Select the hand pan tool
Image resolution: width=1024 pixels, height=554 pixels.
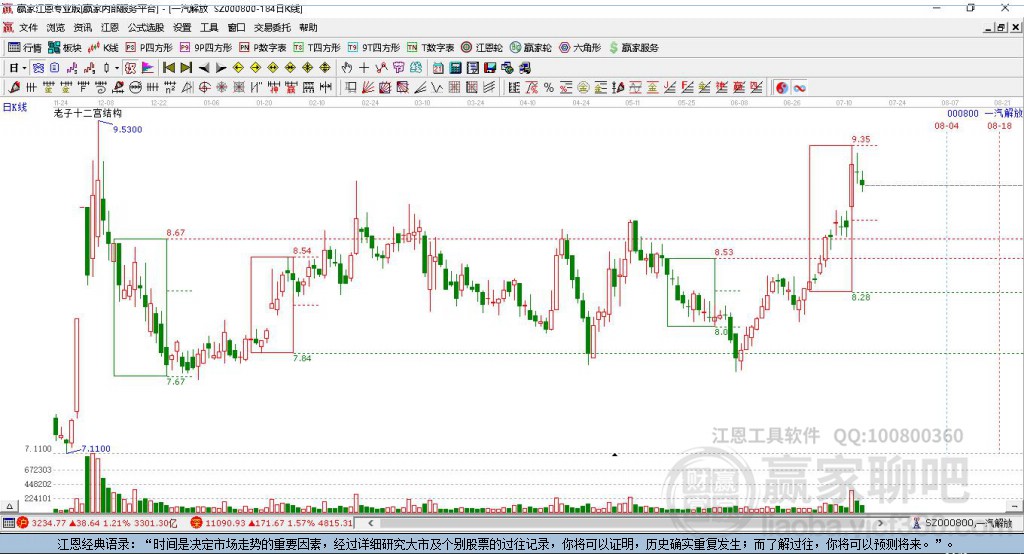pos(347,67)
